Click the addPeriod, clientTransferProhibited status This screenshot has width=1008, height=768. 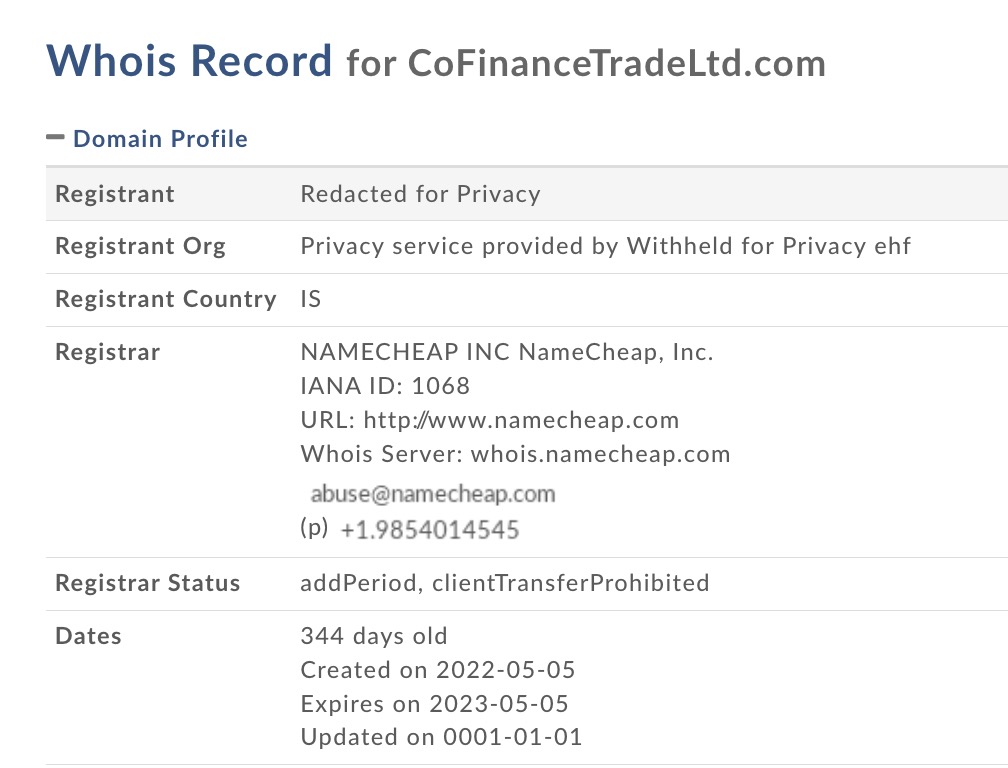pyautogui.click(x=505, y=583)
